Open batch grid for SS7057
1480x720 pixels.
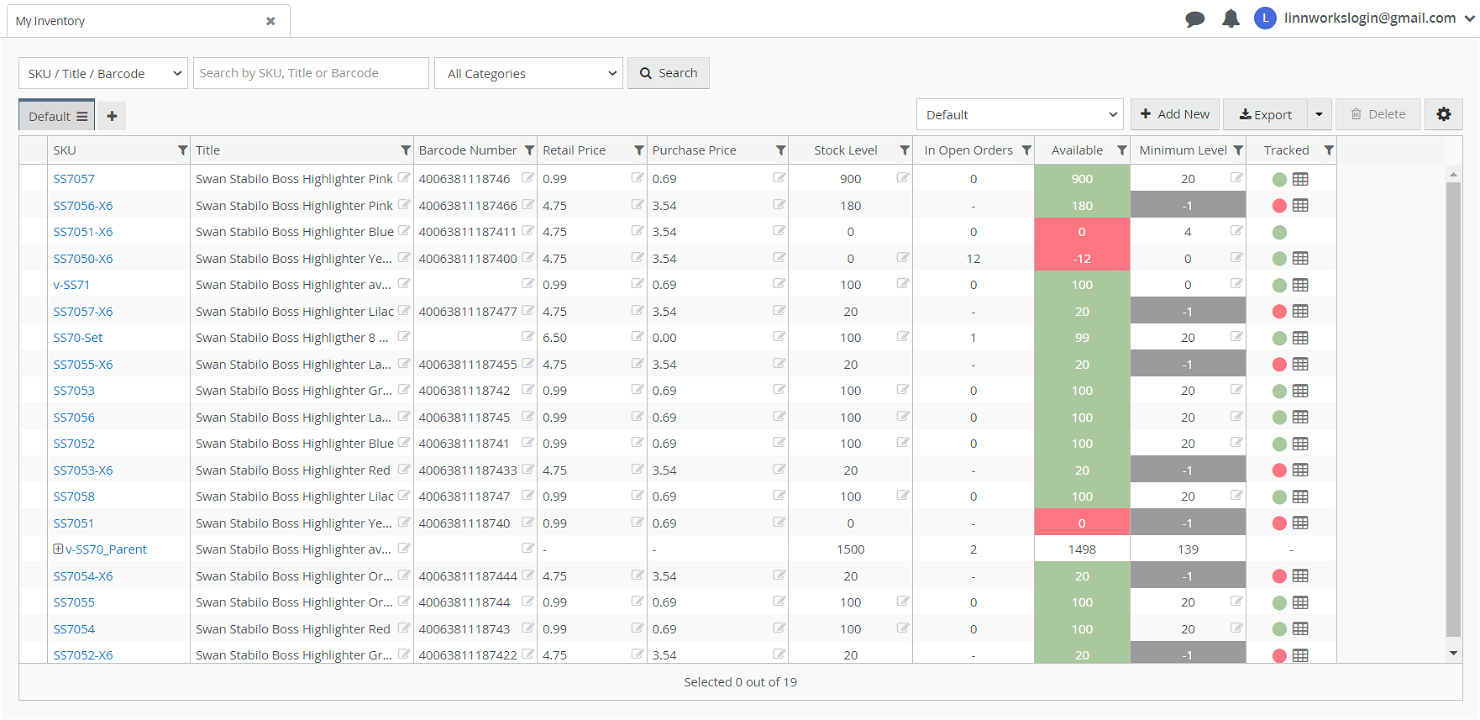(1300, 179)
